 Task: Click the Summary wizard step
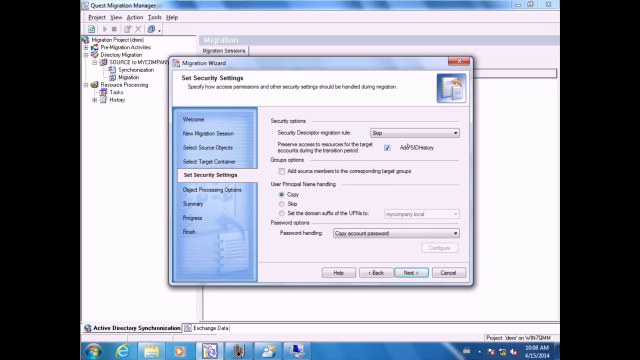pyautogui.click(x=193, y=204)
